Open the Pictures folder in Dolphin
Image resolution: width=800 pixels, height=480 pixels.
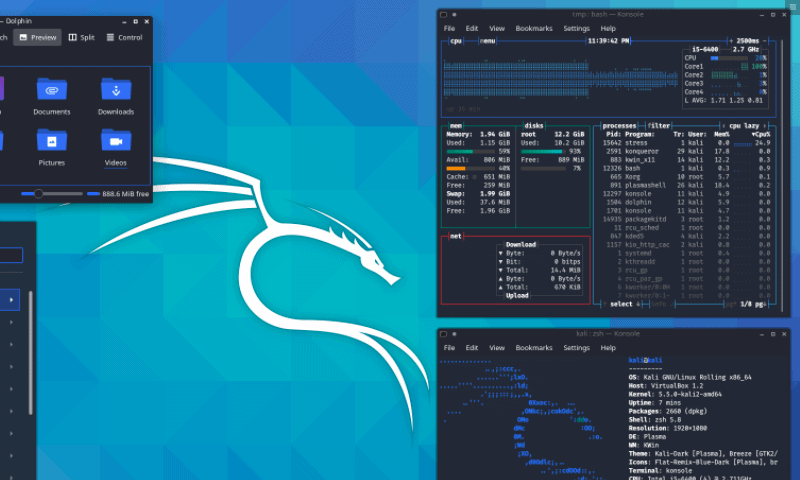tap(52, 147)
